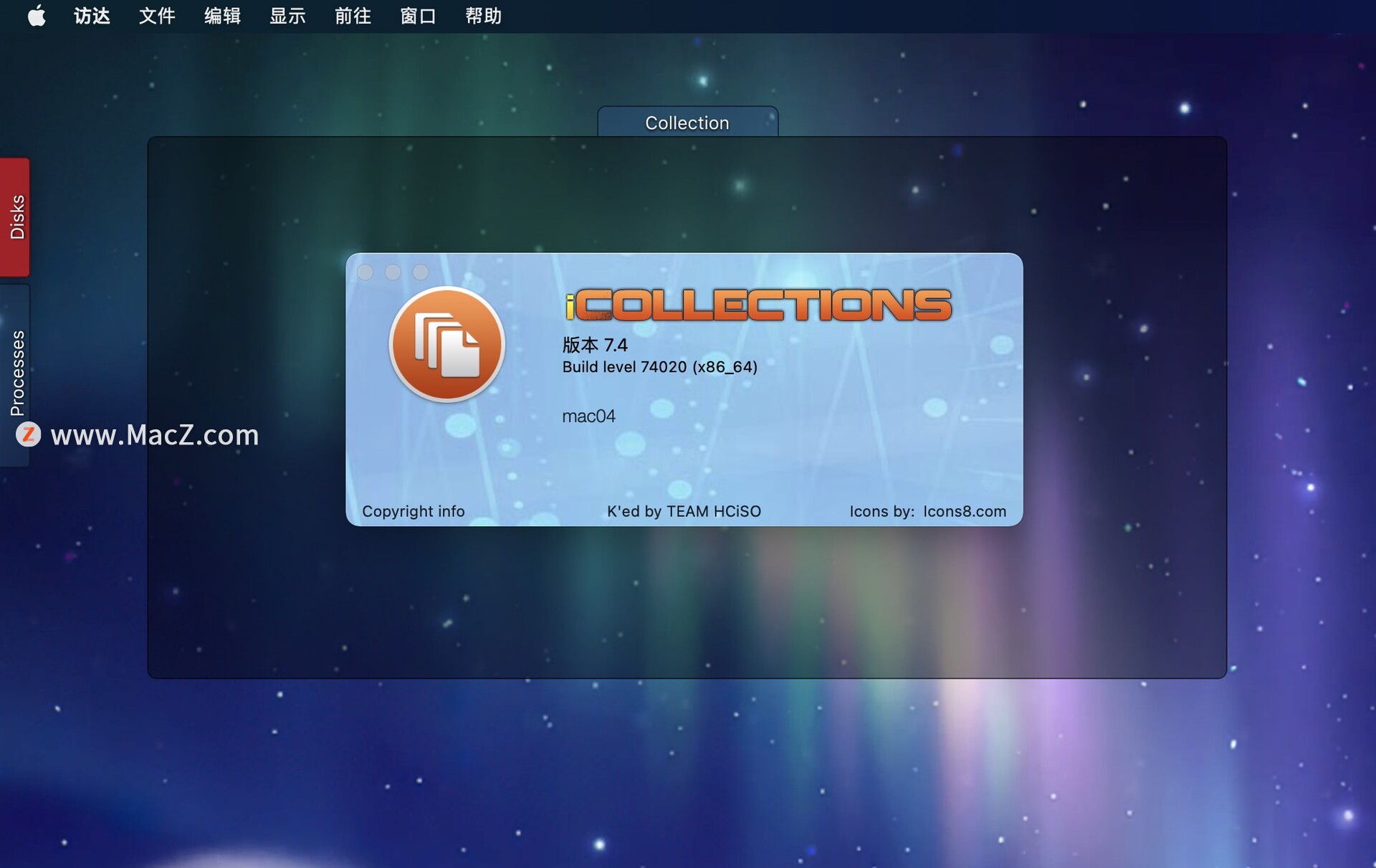
Task: Open the 访达 menu
Action: 92,16
